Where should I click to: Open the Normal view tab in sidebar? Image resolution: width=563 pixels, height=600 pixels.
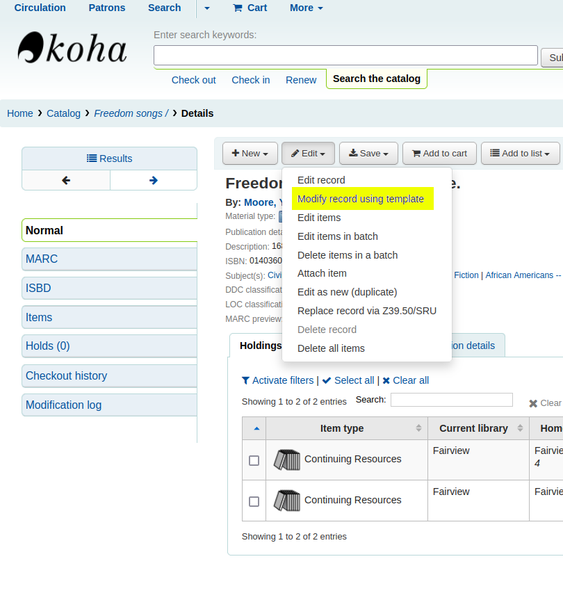(109, 230)
